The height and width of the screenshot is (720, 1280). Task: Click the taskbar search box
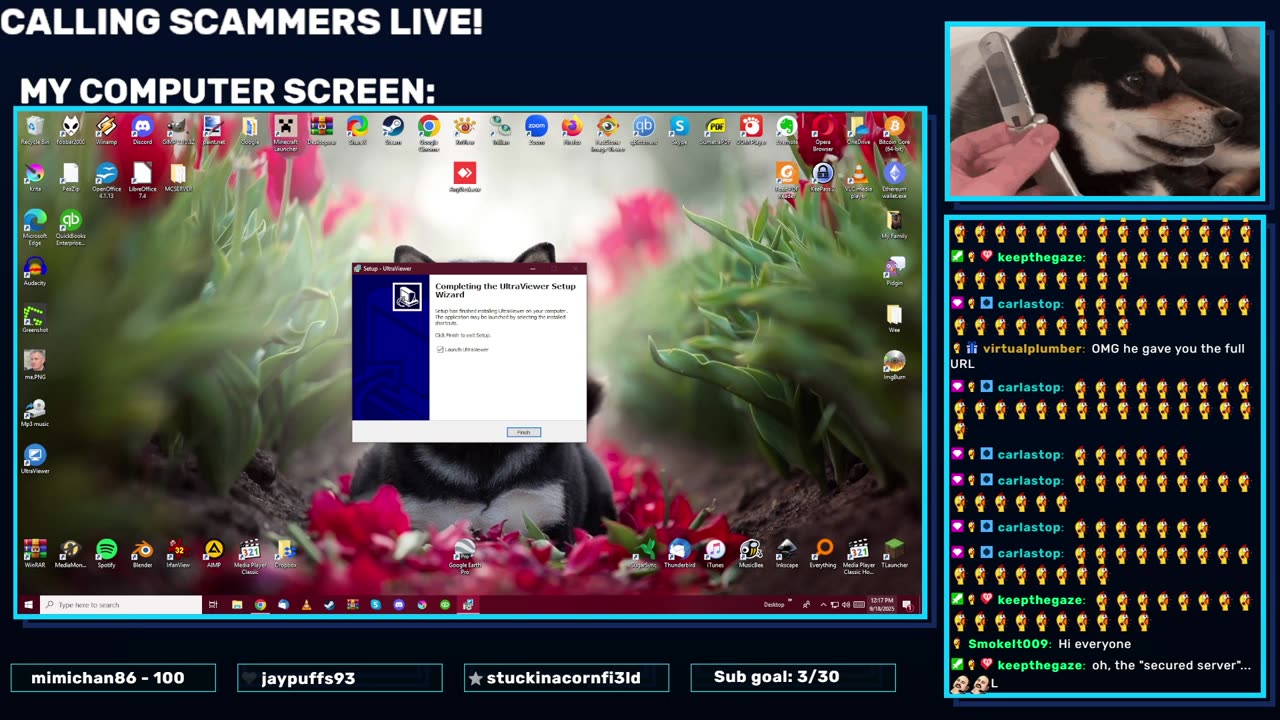tap(121, 605)
